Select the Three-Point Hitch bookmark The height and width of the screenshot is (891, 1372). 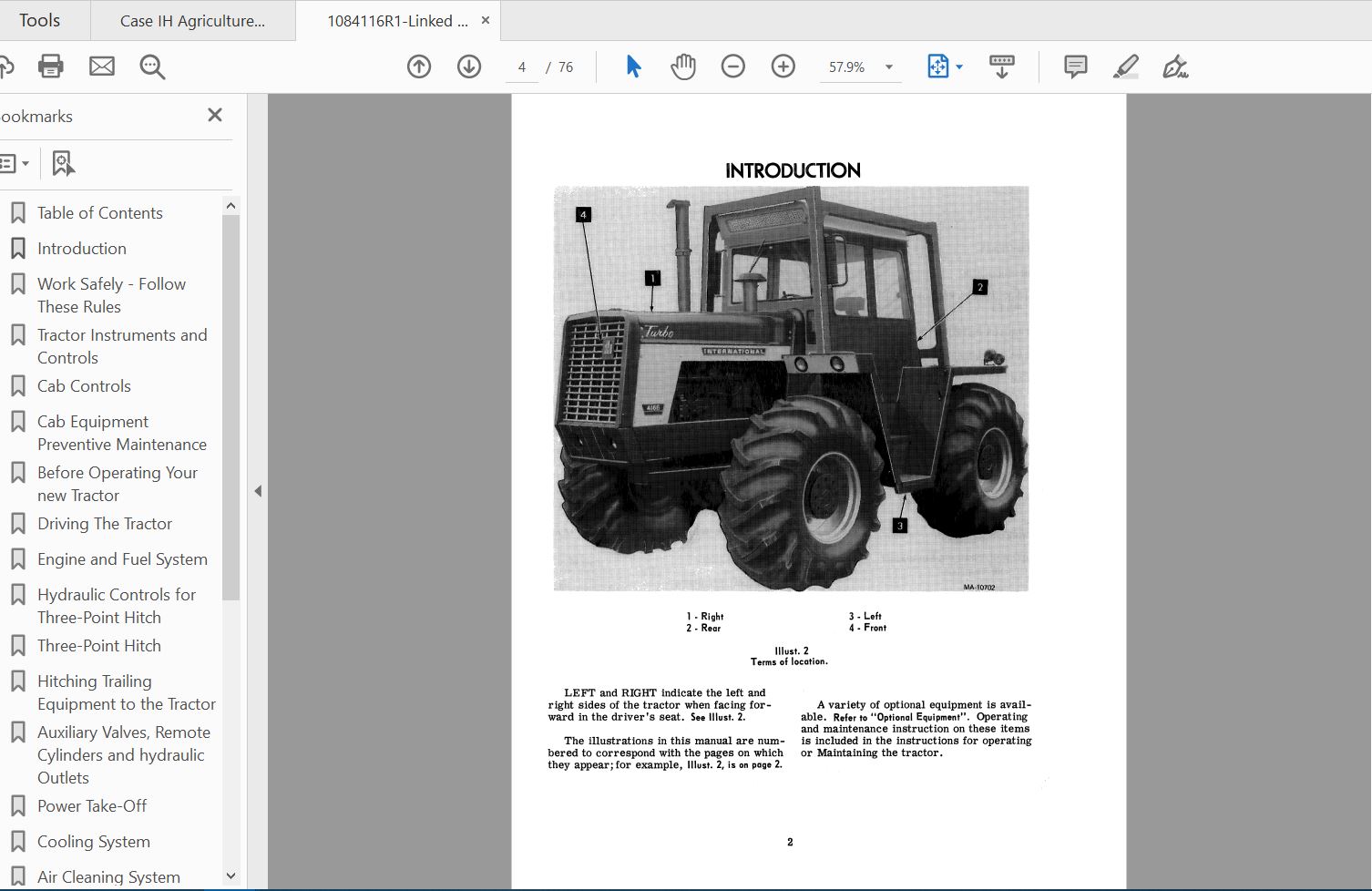[x=99, y=646]
